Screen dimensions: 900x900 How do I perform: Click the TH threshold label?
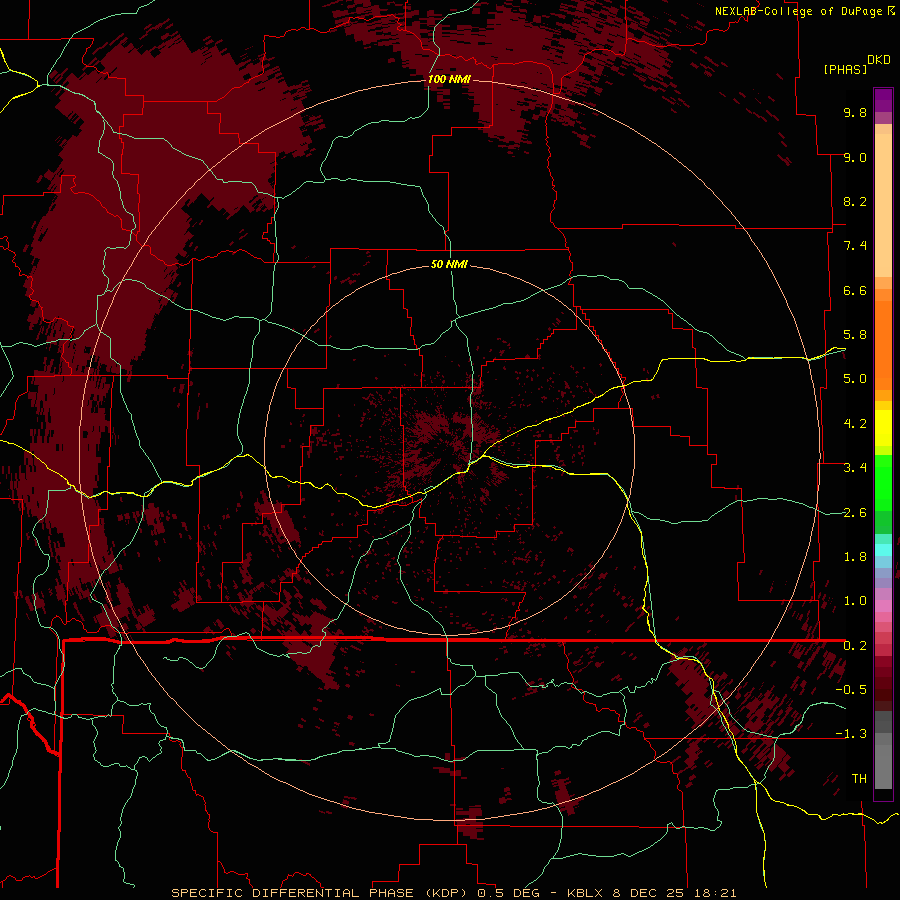859,779
